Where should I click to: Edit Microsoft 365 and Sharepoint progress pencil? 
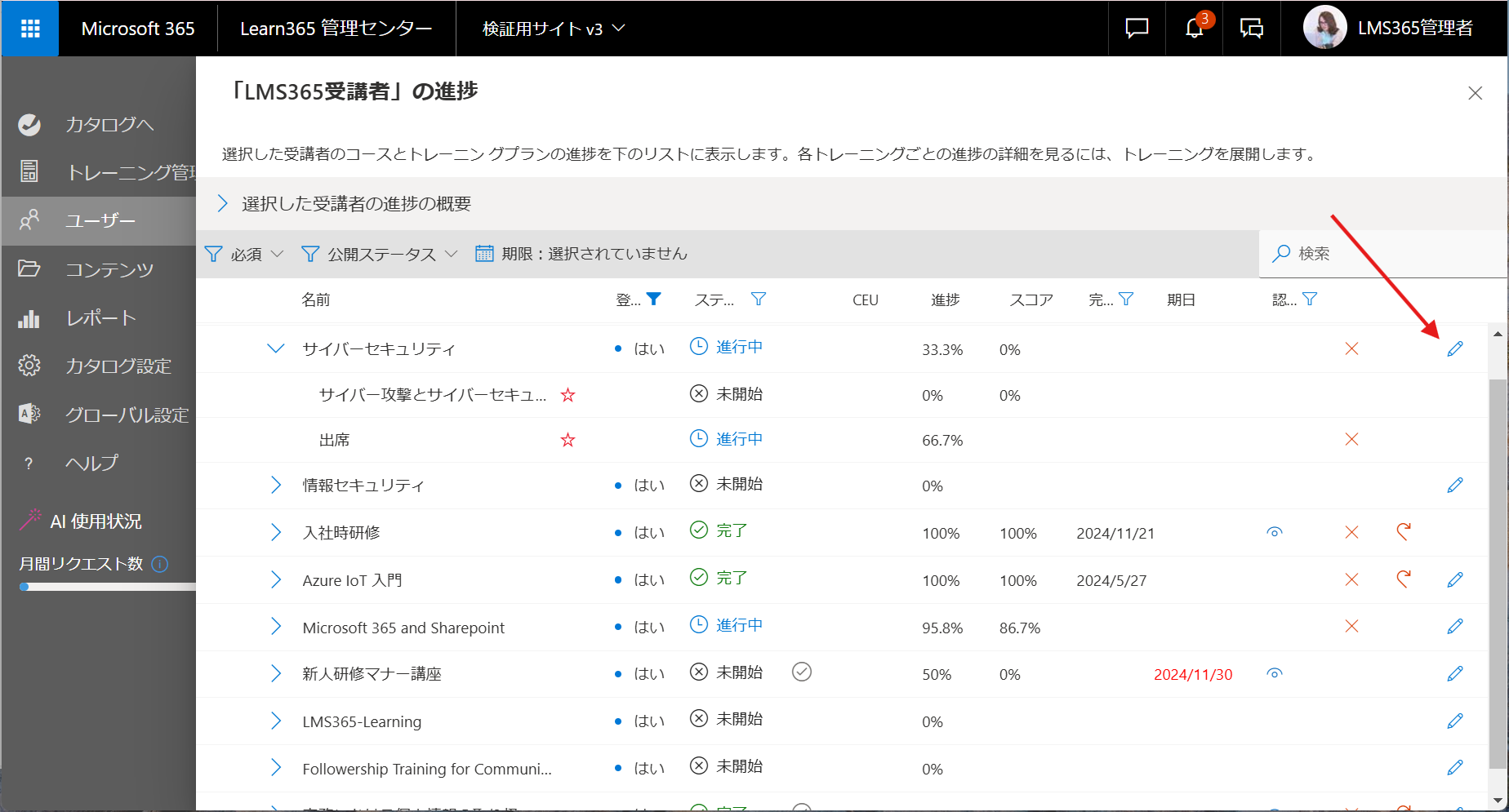tap(1455, 627)
